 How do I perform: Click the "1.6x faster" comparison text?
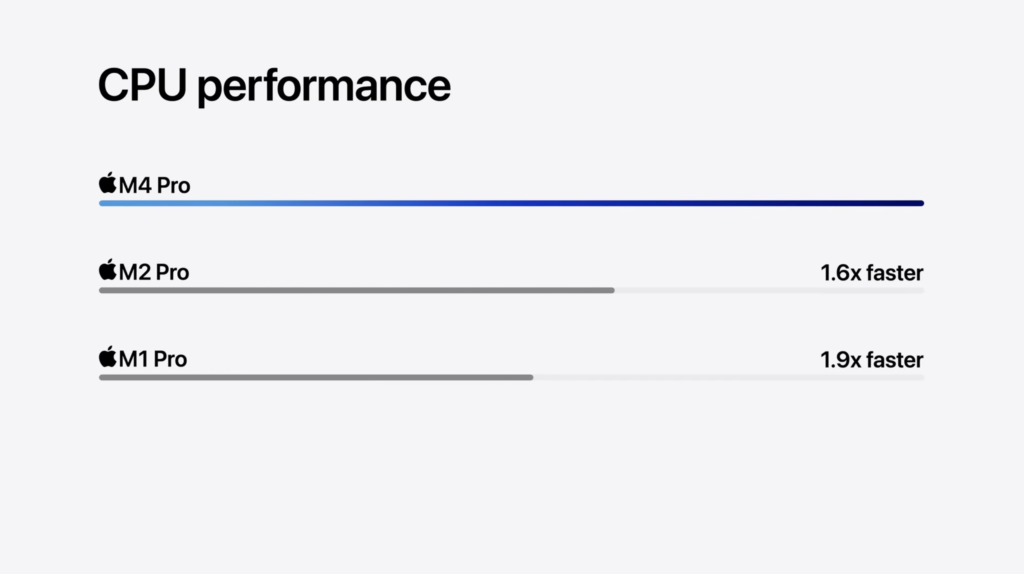click(x=871, y=272)
